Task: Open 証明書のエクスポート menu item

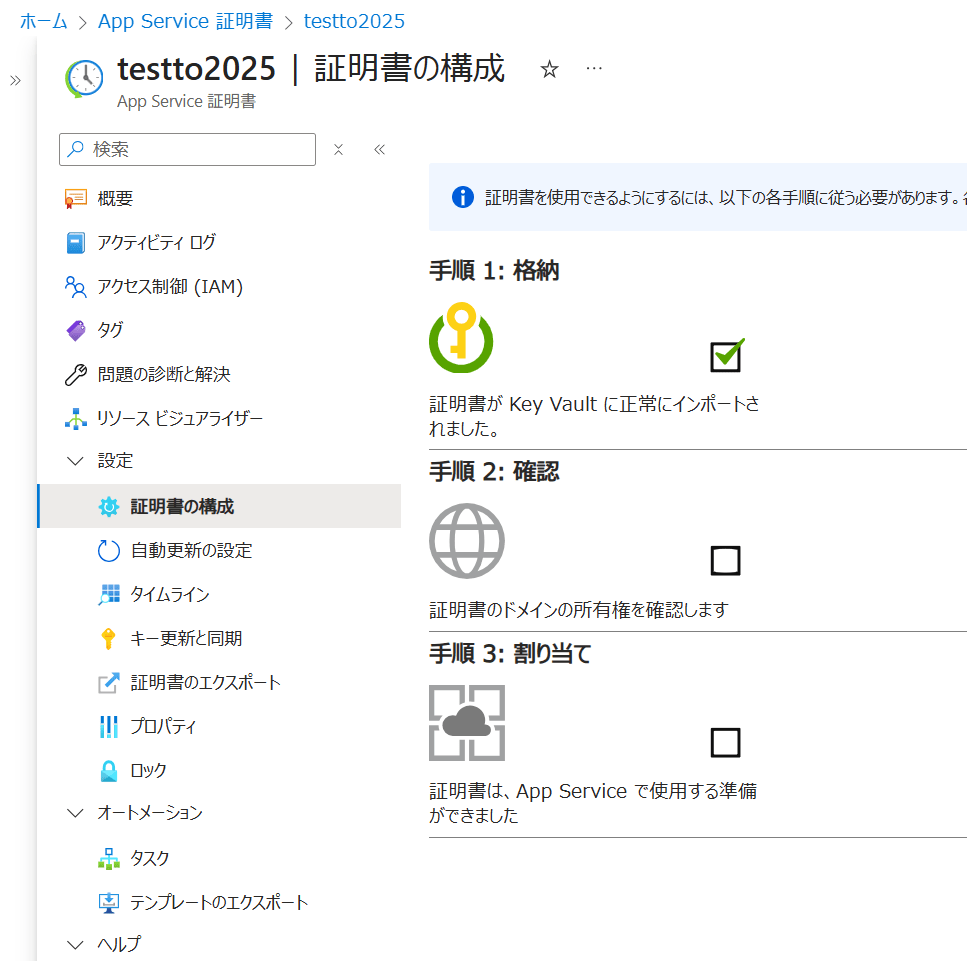Action: (x=205, y=682)
